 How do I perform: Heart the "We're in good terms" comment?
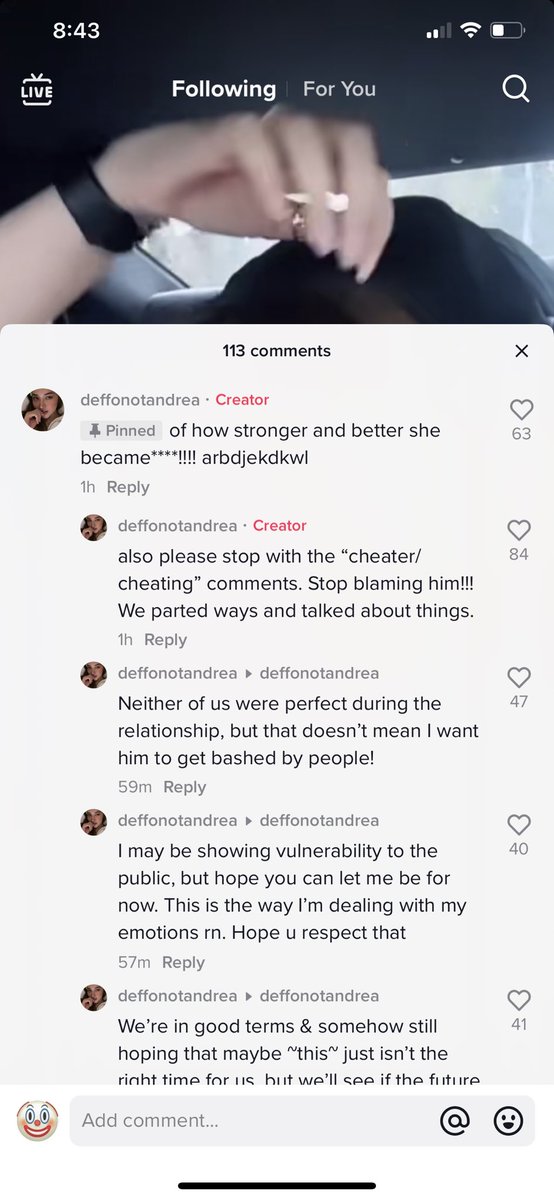518,1000
